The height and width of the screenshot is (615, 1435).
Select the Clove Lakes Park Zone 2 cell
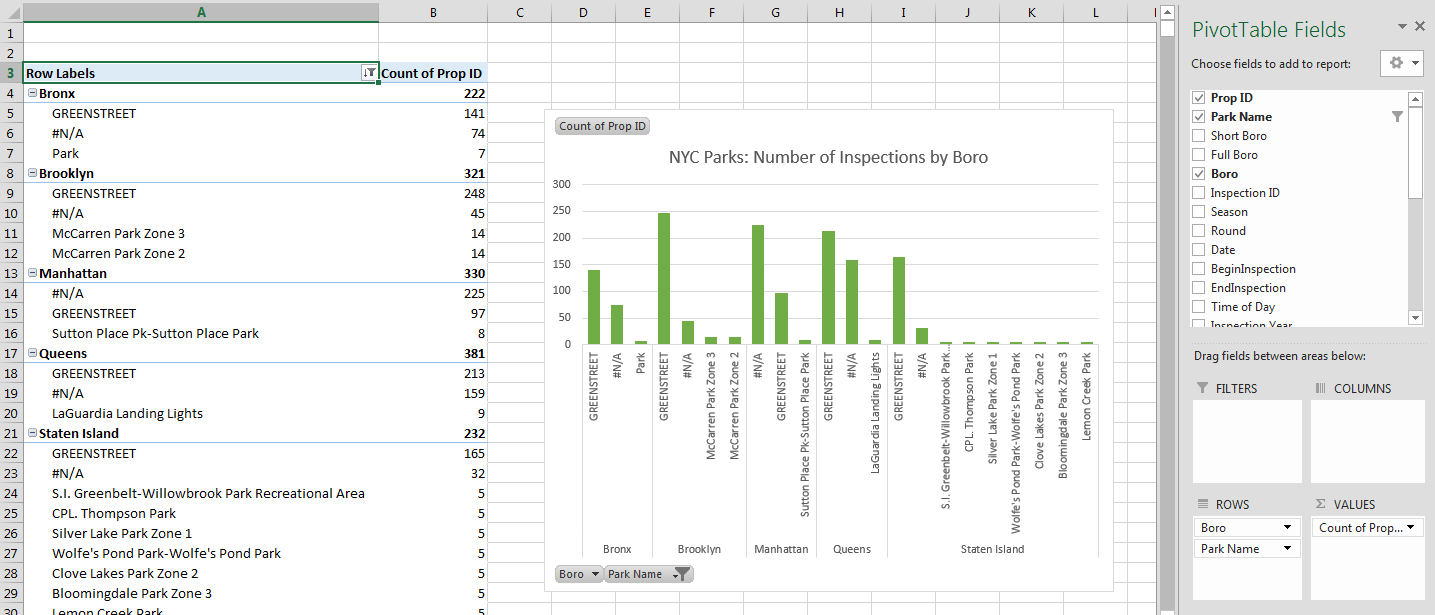click(201, 573)
